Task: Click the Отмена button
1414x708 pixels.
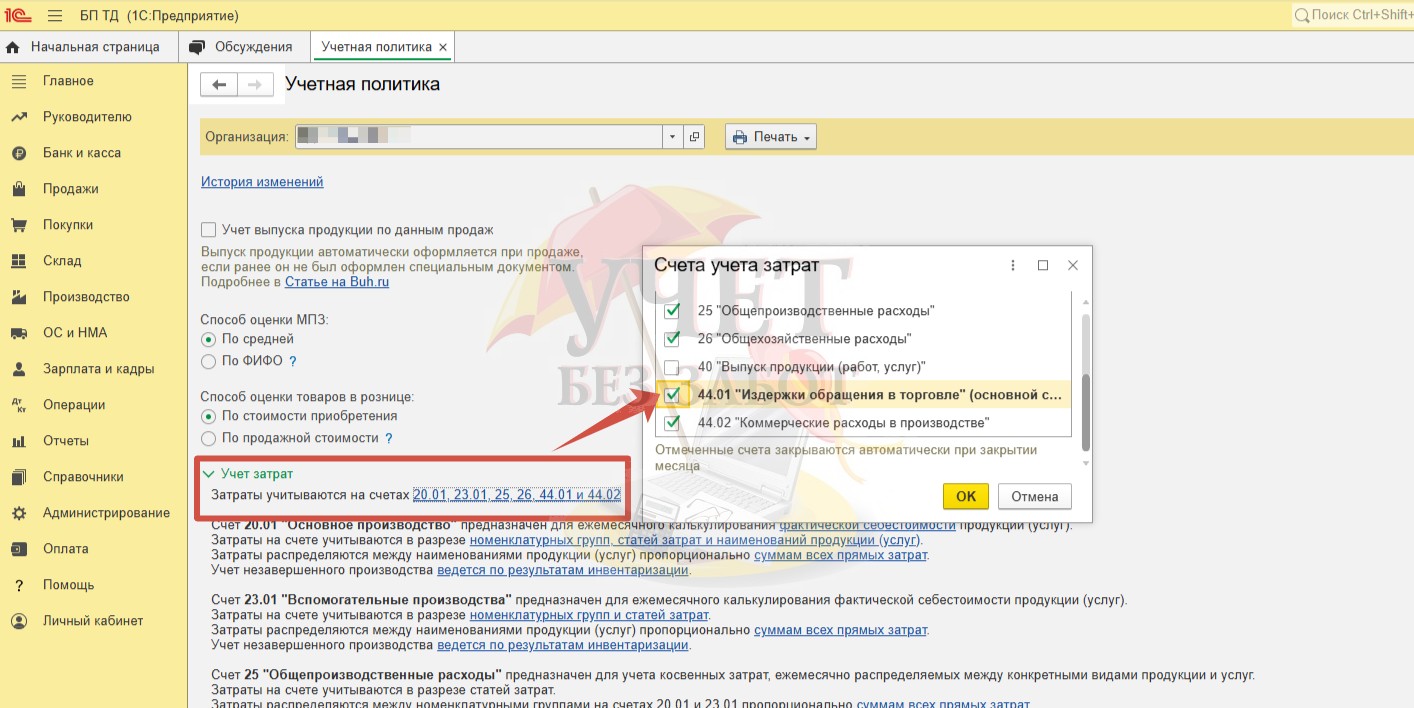Action: (1035, 496)
